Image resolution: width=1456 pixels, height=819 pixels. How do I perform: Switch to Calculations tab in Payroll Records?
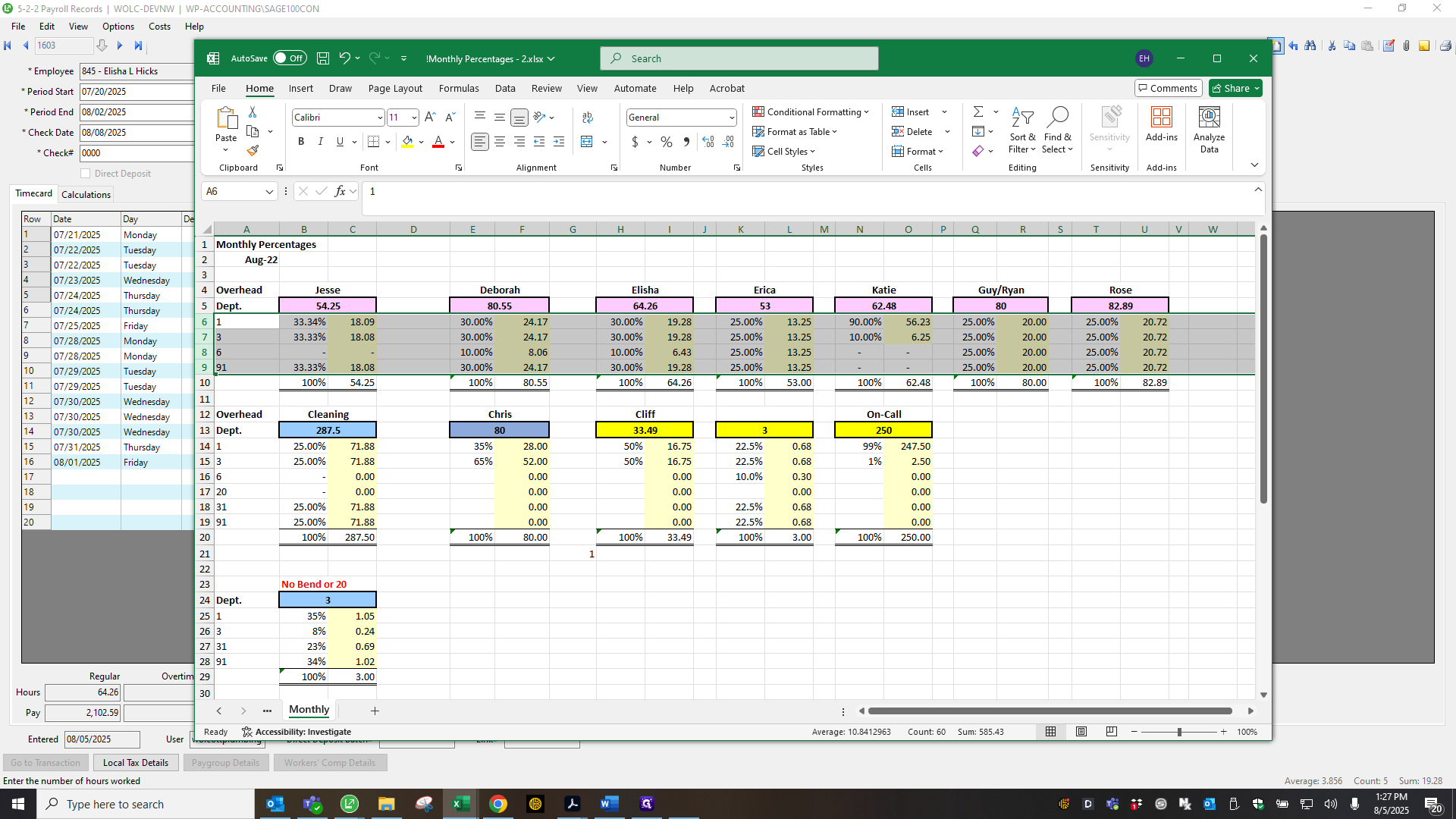[86, 194]
